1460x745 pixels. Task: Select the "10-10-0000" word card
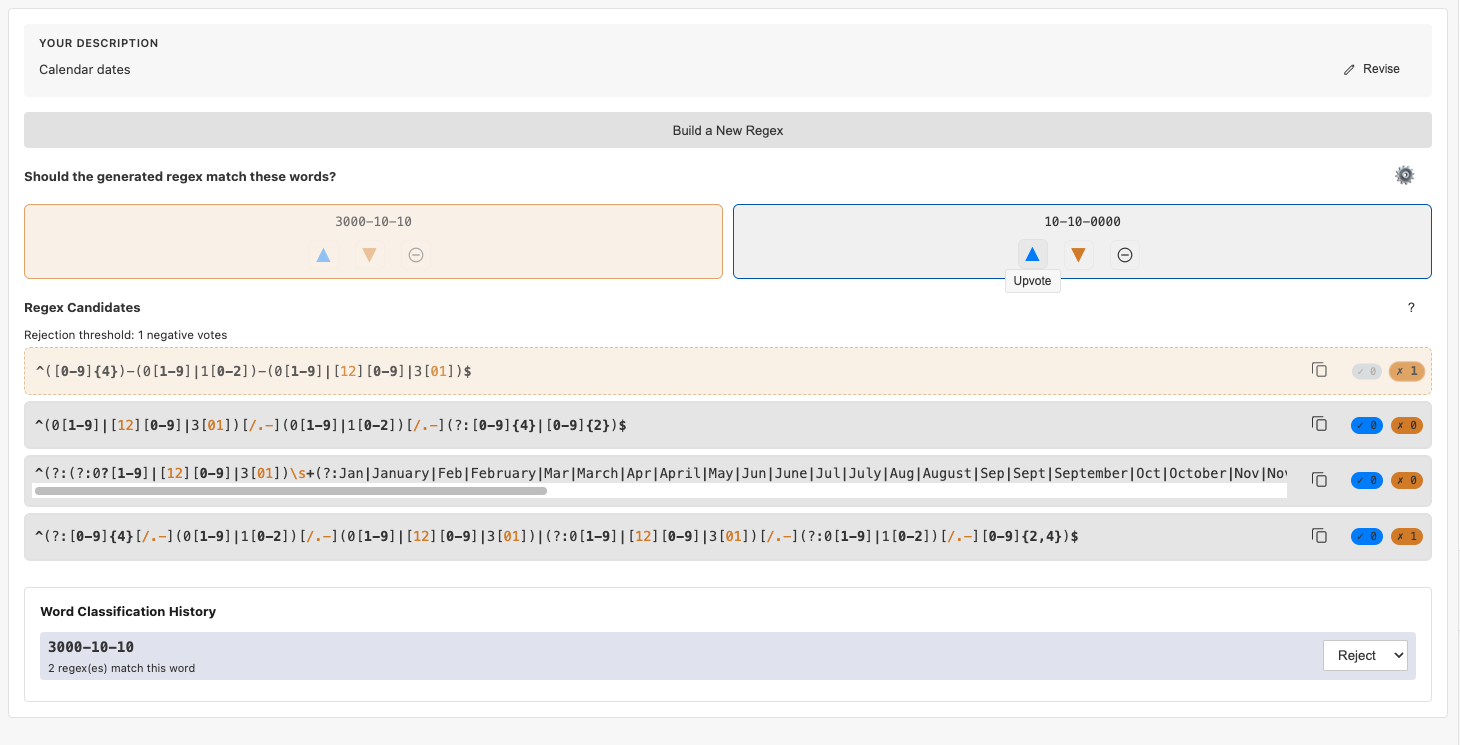[1081, 221]
